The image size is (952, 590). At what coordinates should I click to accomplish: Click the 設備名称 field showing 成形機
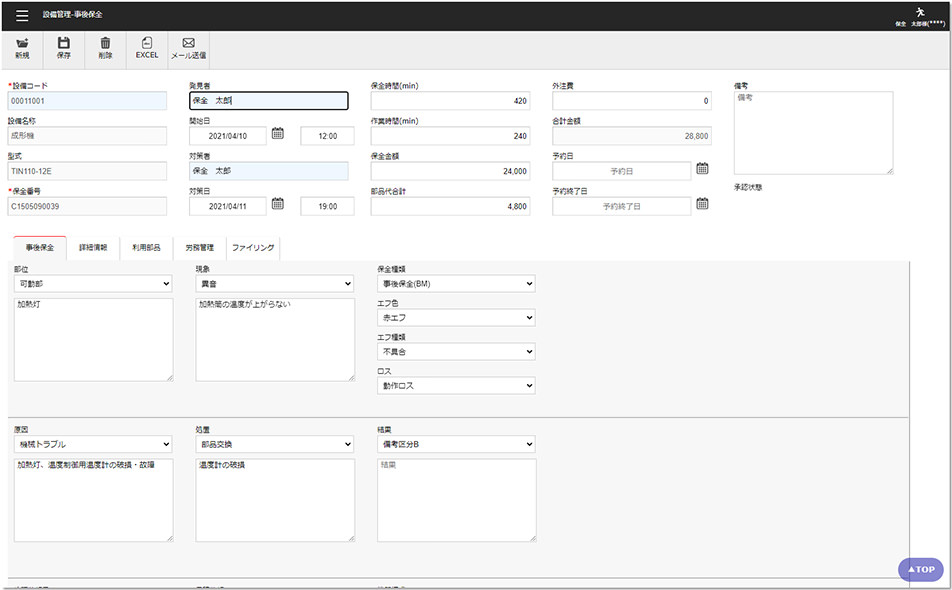pyautogui.click(x=87, y=136)
